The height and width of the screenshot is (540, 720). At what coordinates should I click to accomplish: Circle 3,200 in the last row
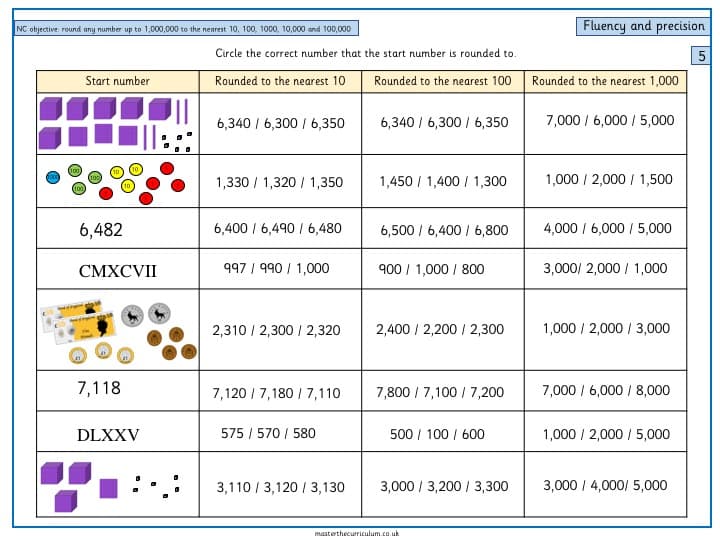pos(444,487)
